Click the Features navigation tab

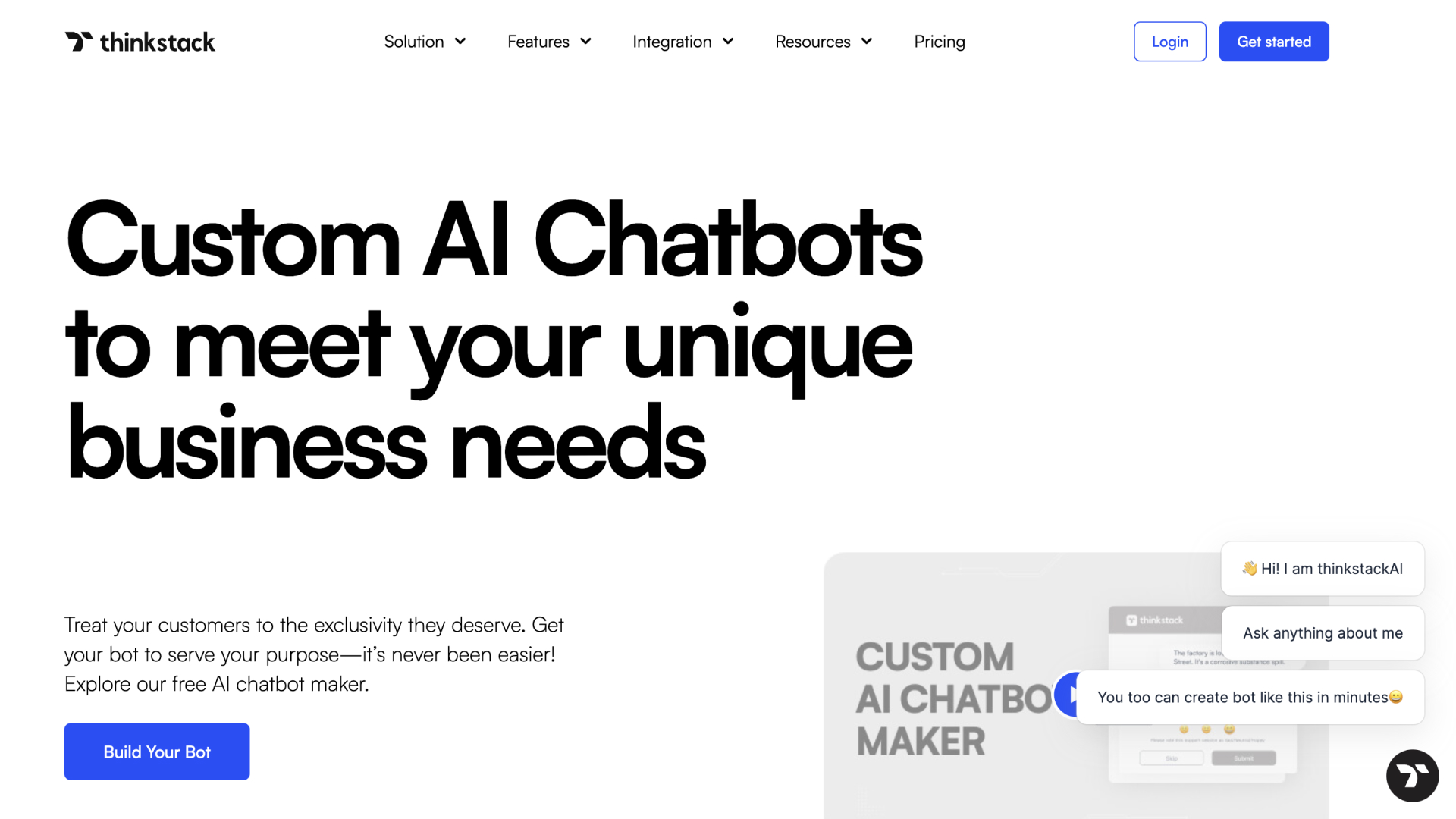click(x=548, y=41)
